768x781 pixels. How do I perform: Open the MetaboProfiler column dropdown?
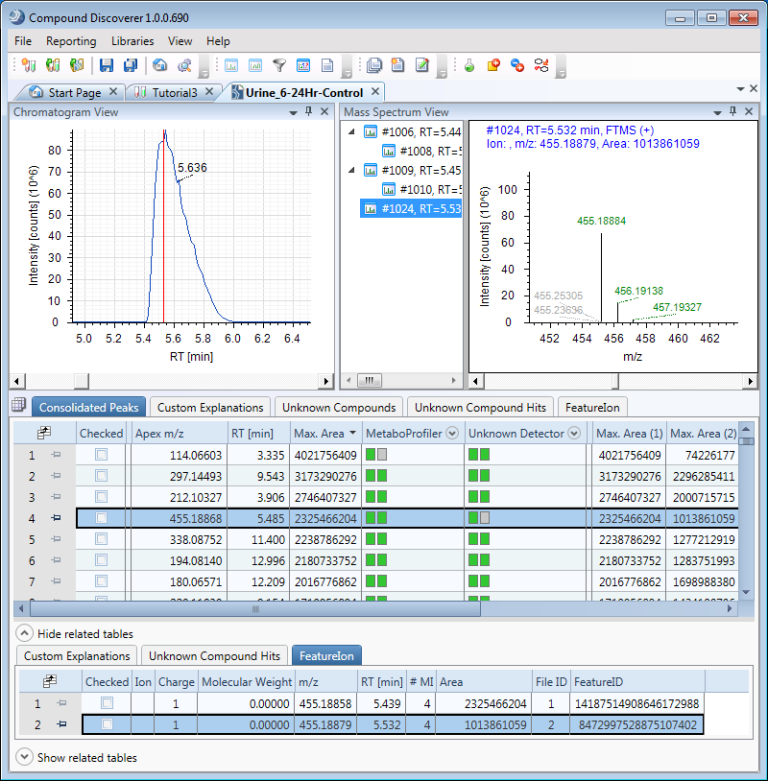coord(452,433)
